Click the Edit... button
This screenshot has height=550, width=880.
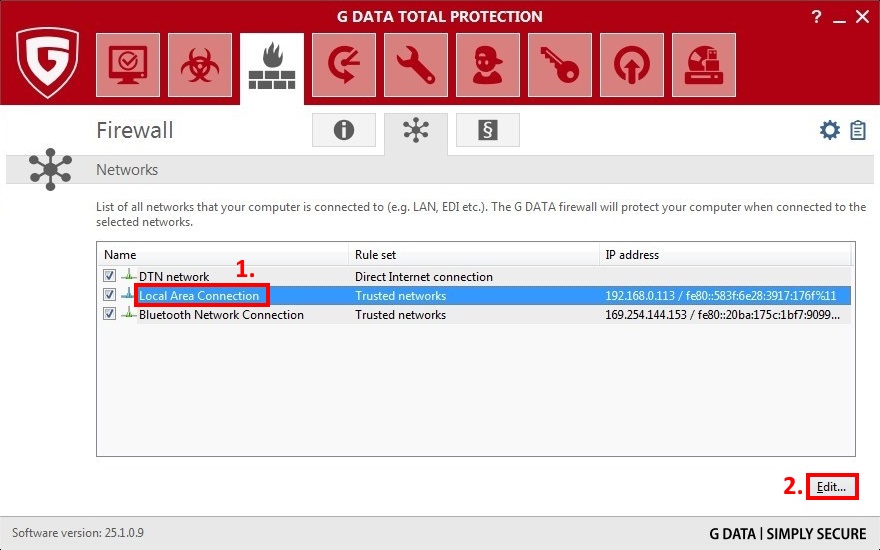tap(832, 487)
